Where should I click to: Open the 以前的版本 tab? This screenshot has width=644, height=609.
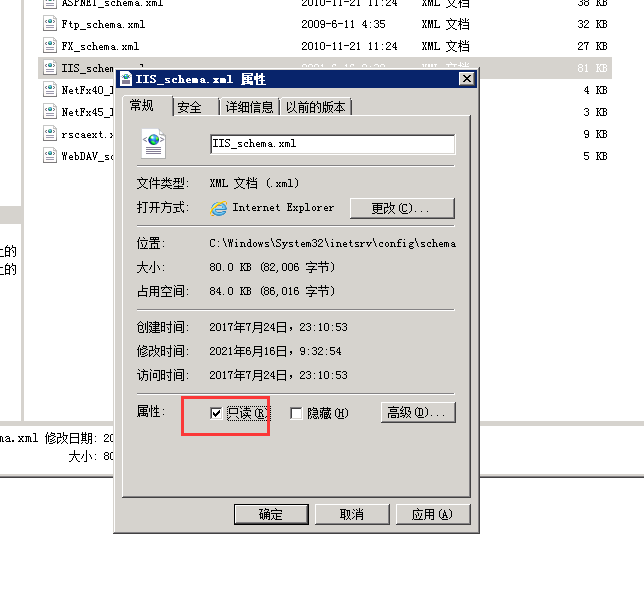pos(315,107)
